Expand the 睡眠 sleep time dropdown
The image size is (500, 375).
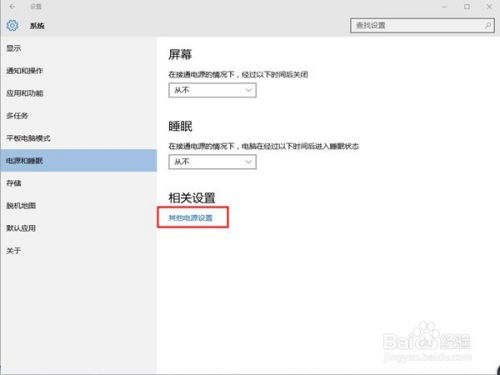tap(212, 162)
